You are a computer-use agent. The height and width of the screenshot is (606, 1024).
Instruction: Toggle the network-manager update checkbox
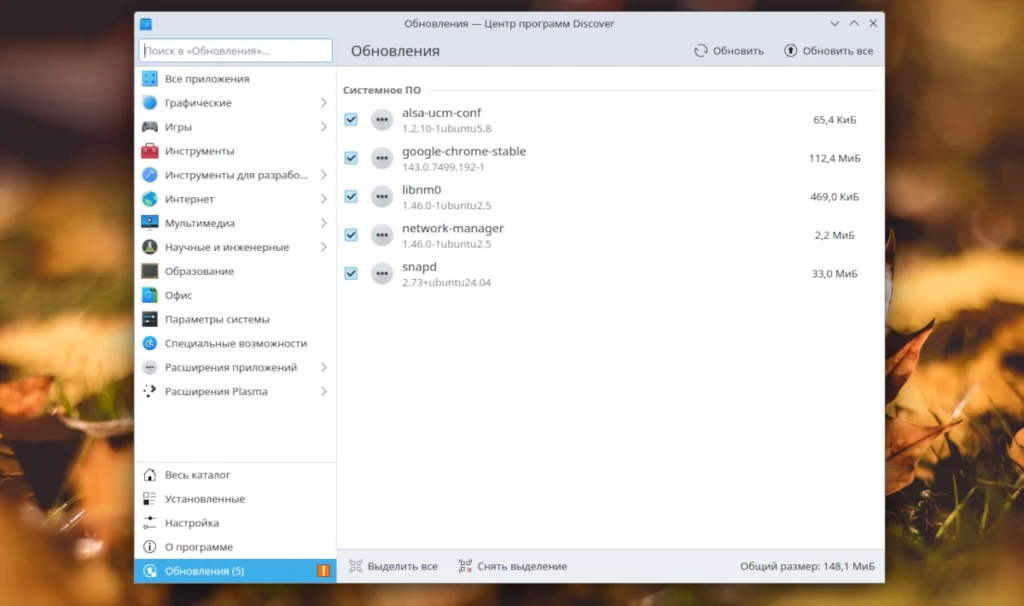(351, 235)
